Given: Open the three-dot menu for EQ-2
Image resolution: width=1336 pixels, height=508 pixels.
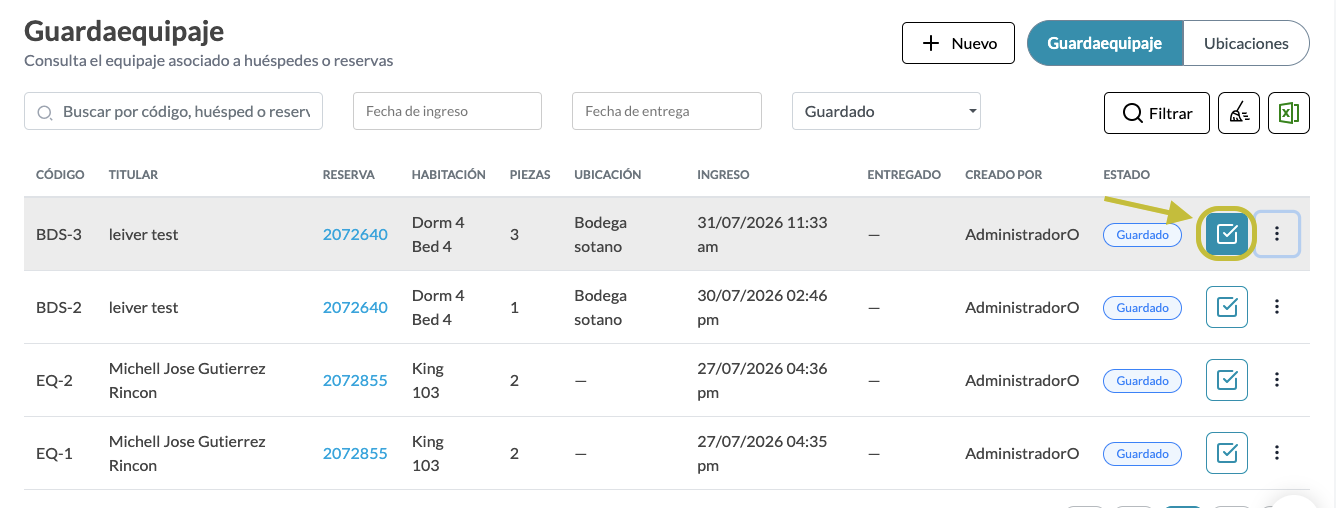Looking at the screenshot, I should pyautogui.click(x=1277, y=380).
